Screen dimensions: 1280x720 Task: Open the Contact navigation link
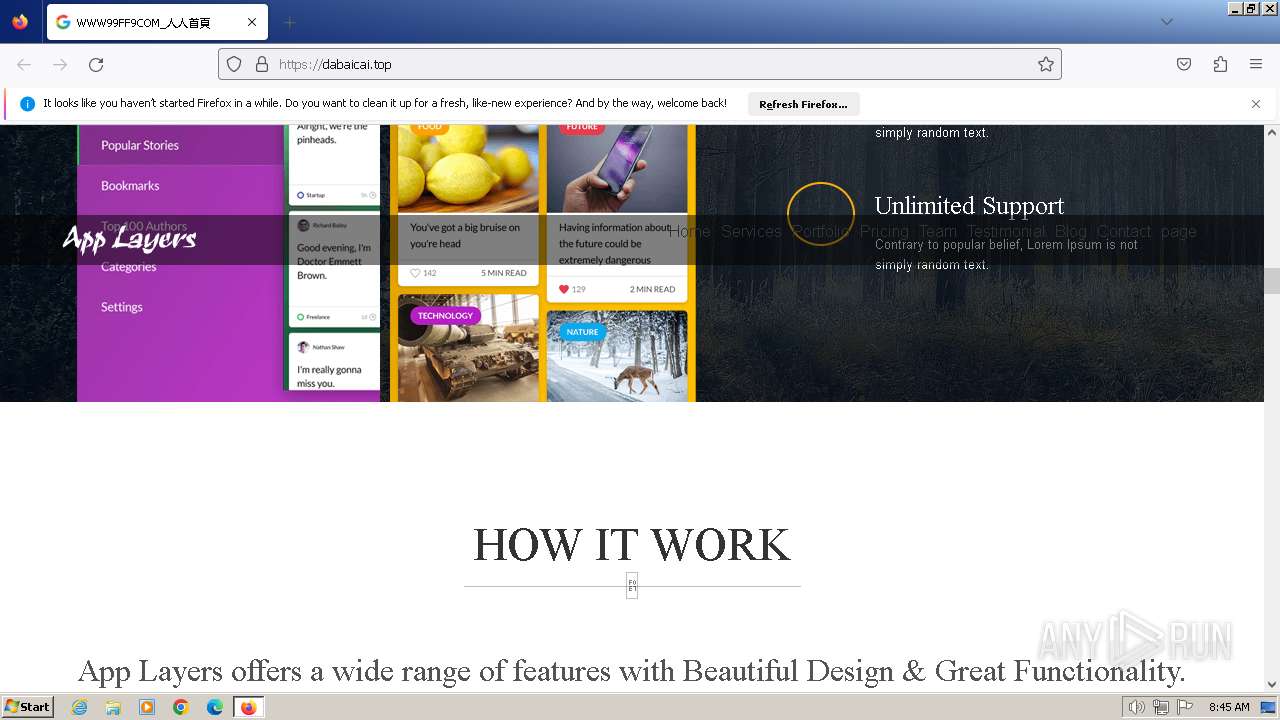pos(1124,231)
